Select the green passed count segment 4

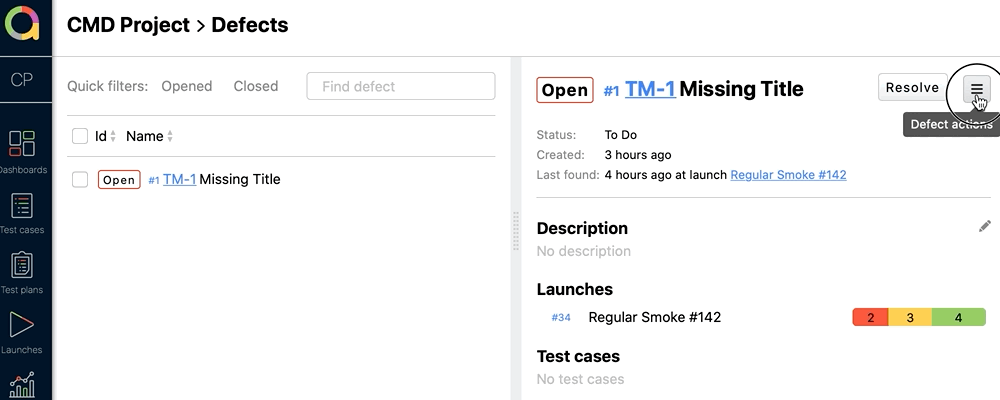point(959,317)
